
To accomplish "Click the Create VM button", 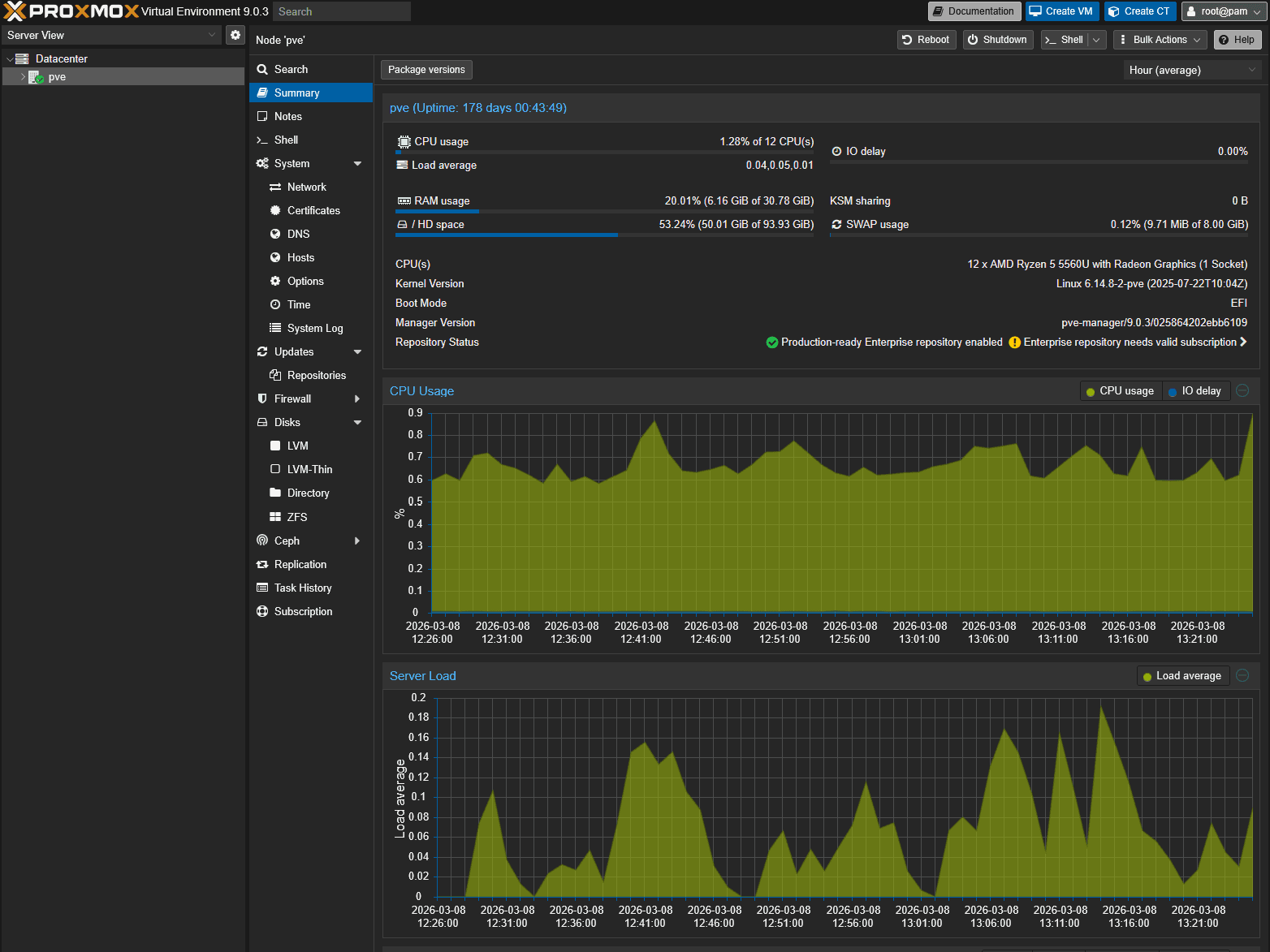I will (x=1062, y=11).
